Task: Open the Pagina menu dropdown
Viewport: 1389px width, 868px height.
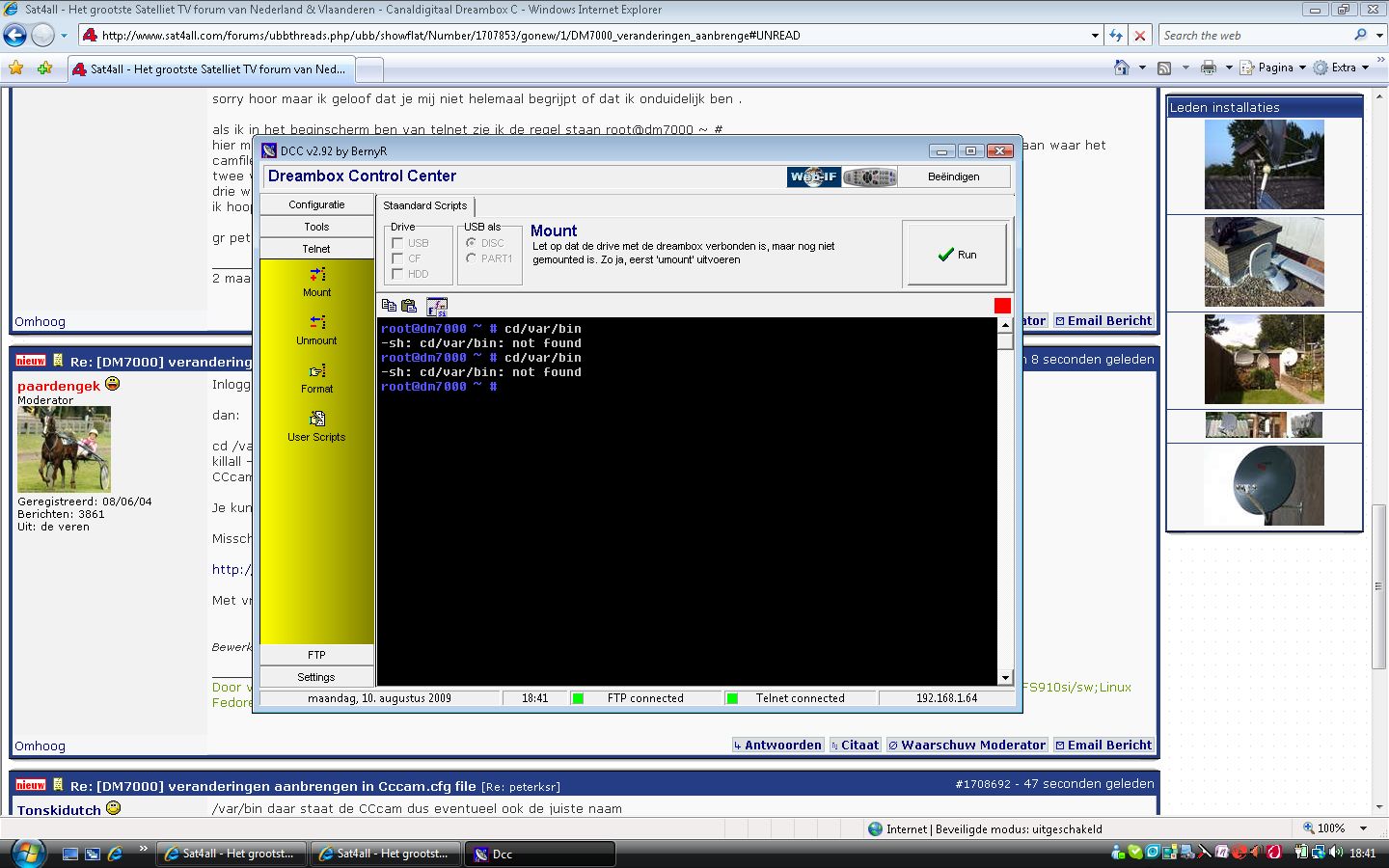Action: pos(1273,68)
